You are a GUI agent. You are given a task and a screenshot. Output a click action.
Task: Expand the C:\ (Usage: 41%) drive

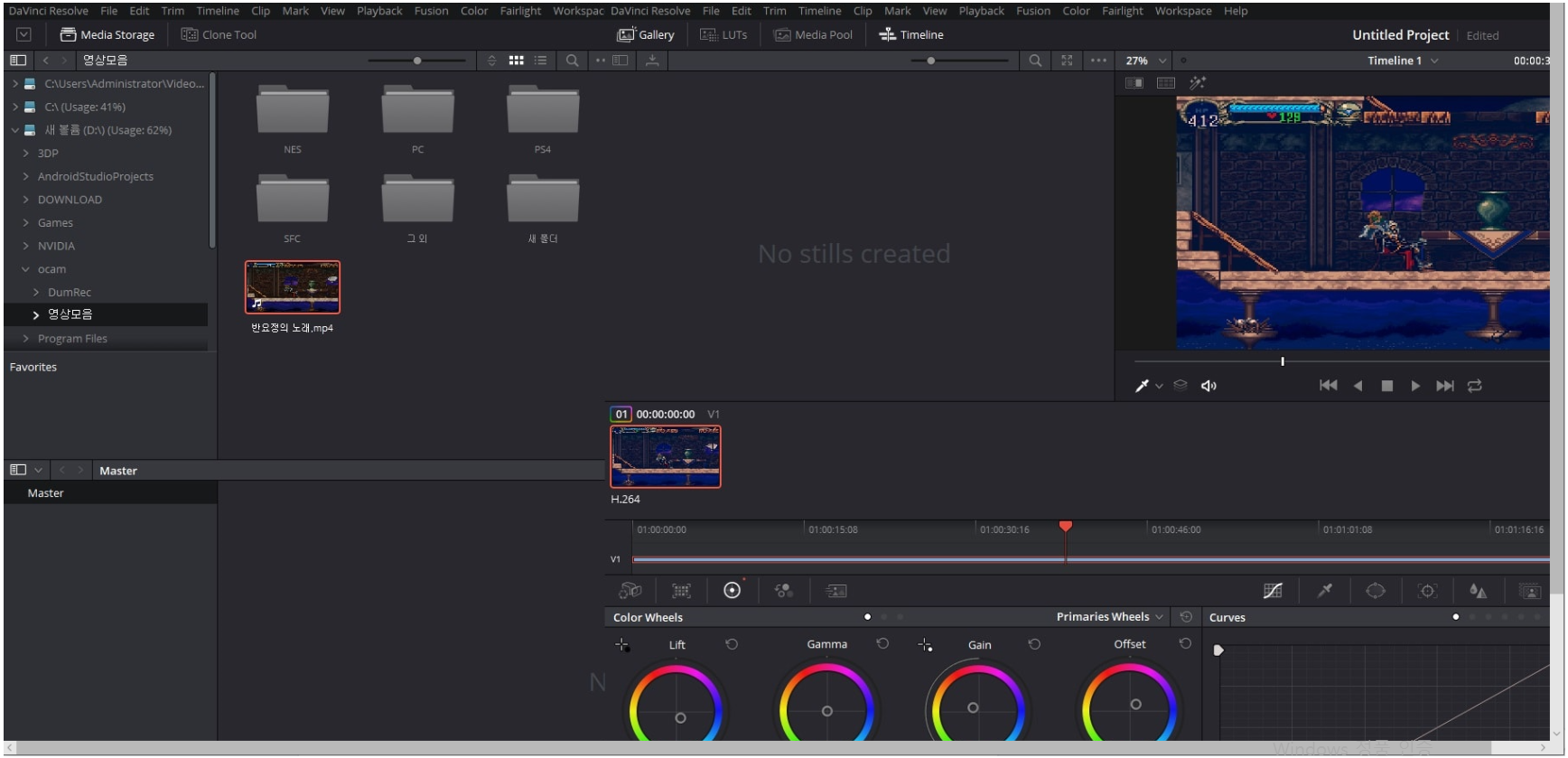(x=15, y=107)
